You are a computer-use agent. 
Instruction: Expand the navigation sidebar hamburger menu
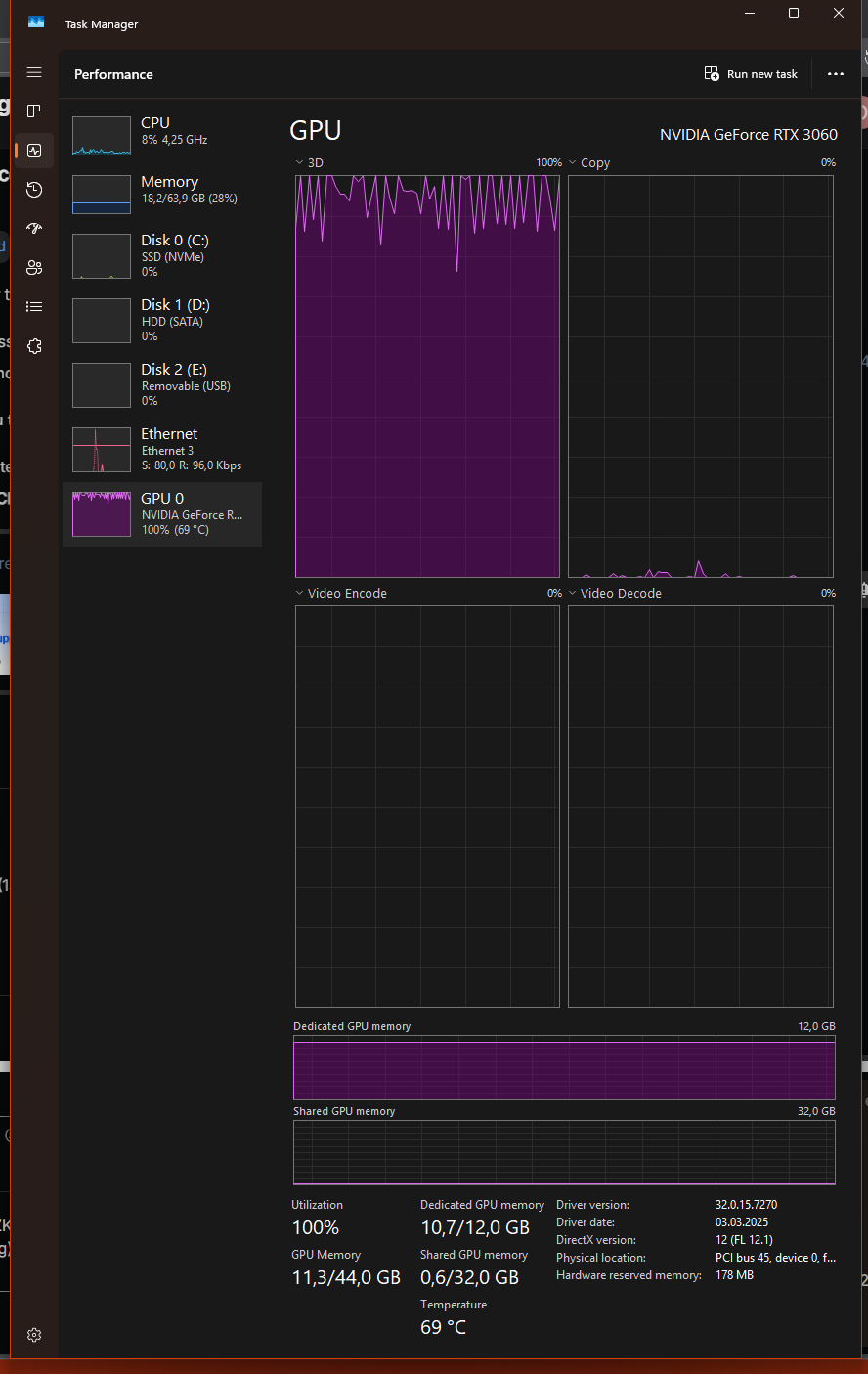click(x=34, y=72)
